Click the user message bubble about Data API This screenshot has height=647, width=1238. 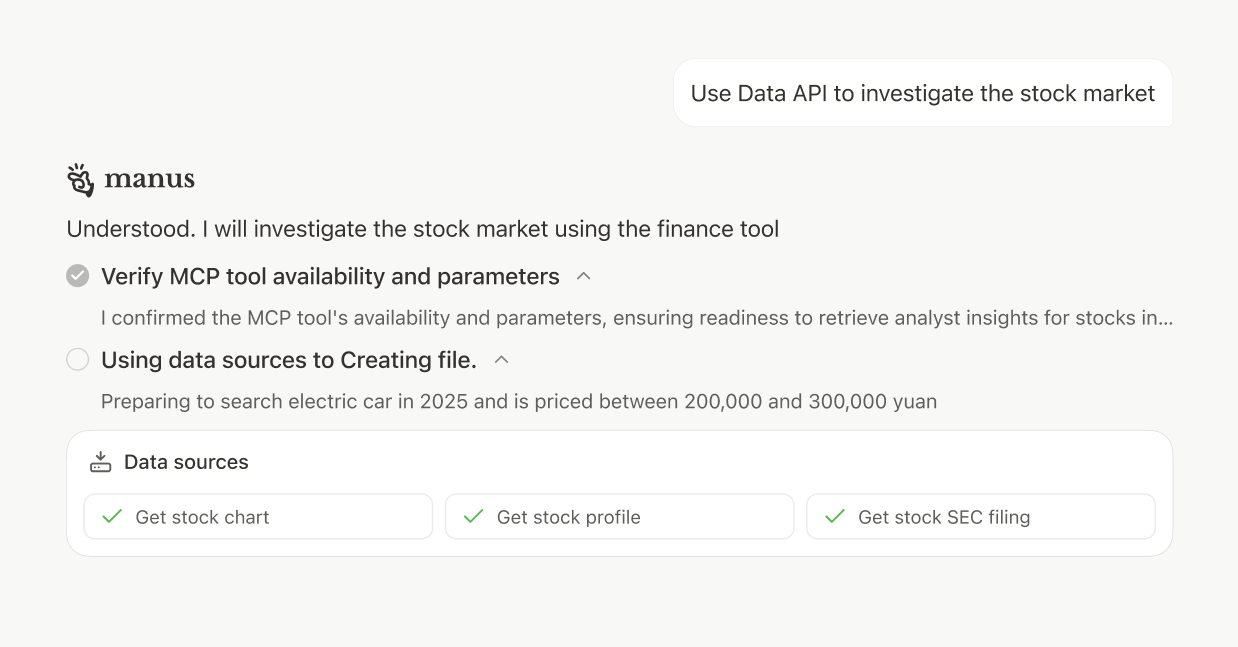click(922, 92)
